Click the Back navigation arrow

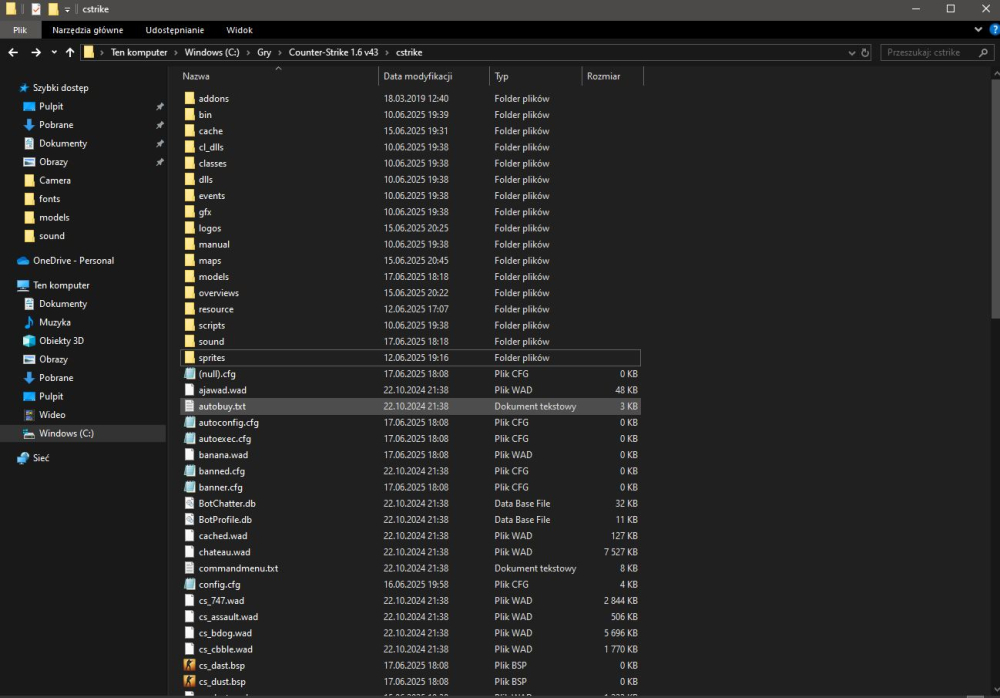[13, 52]
